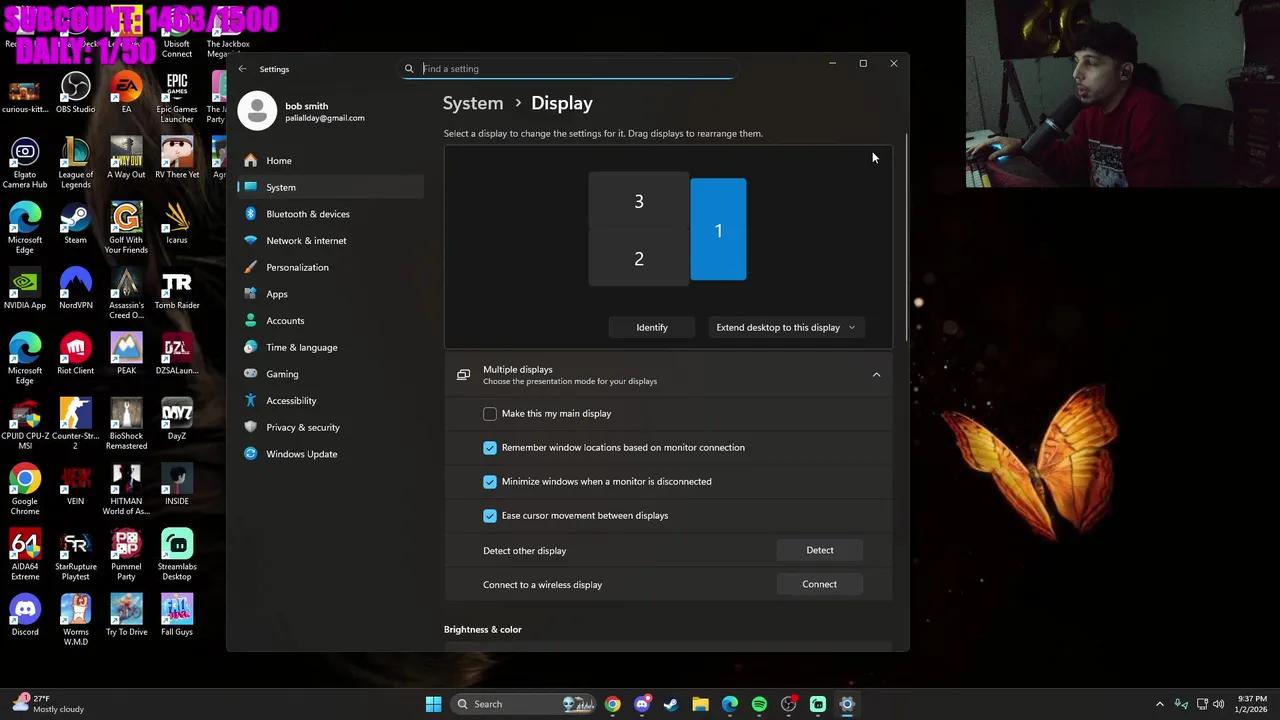Open Spotify from the taskbar
1280x720 pixels.
[759, 704]
